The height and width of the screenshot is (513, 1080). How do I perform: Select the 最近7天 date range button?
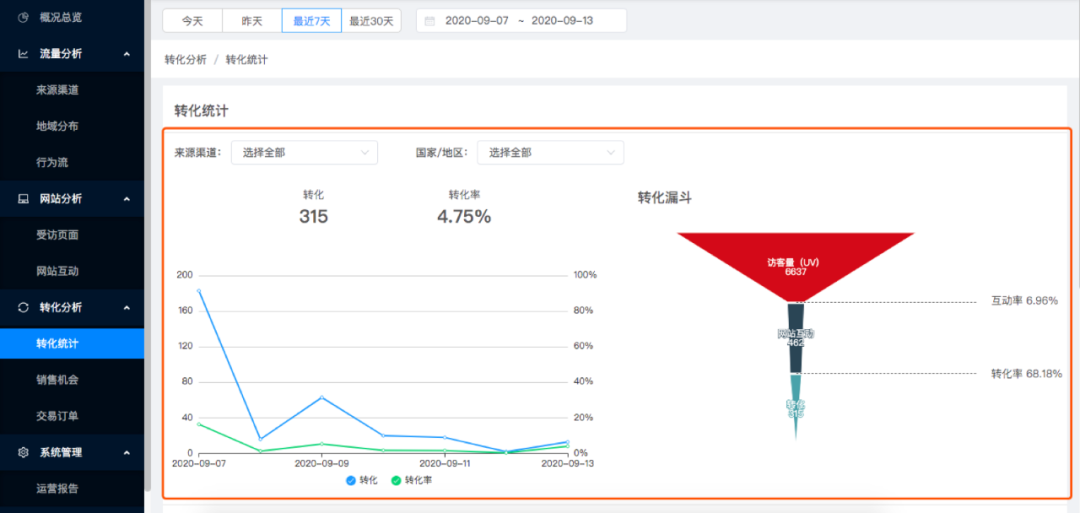(x=311, y=21)
